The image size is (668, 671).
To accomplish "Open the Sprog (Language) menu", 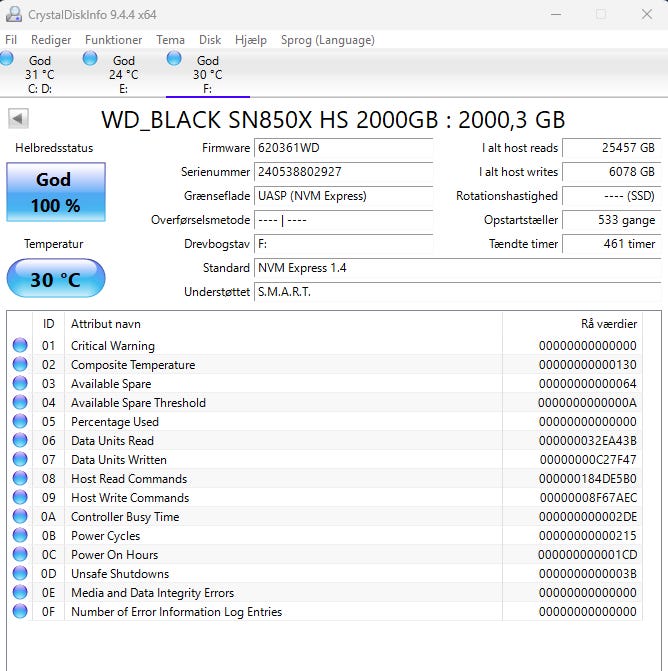I will [328, 40].
